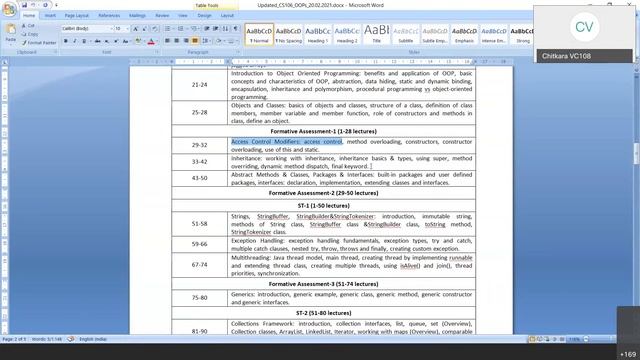Toggle bold formatting

[66, 41]
